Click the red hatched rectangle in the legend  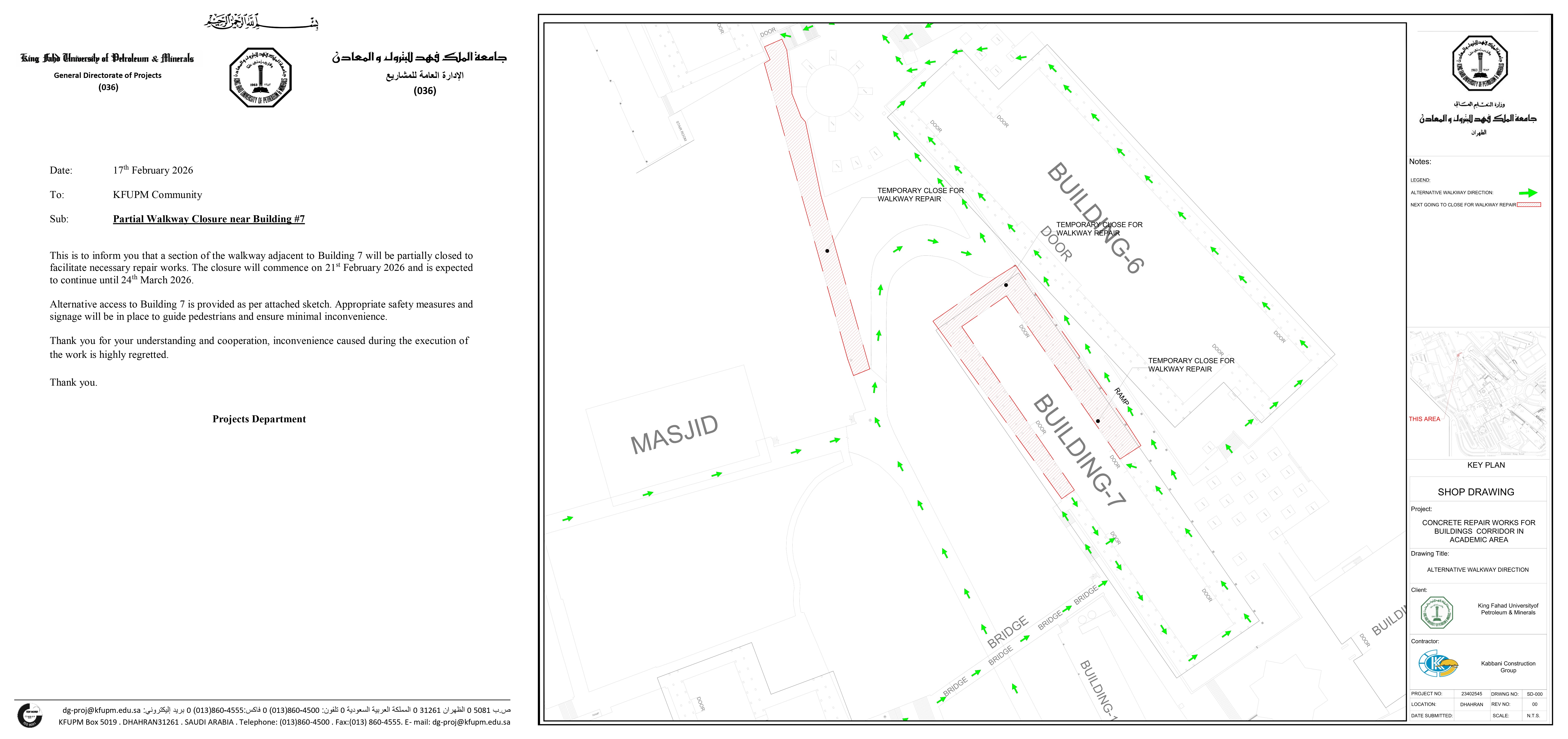point(1529,205)
